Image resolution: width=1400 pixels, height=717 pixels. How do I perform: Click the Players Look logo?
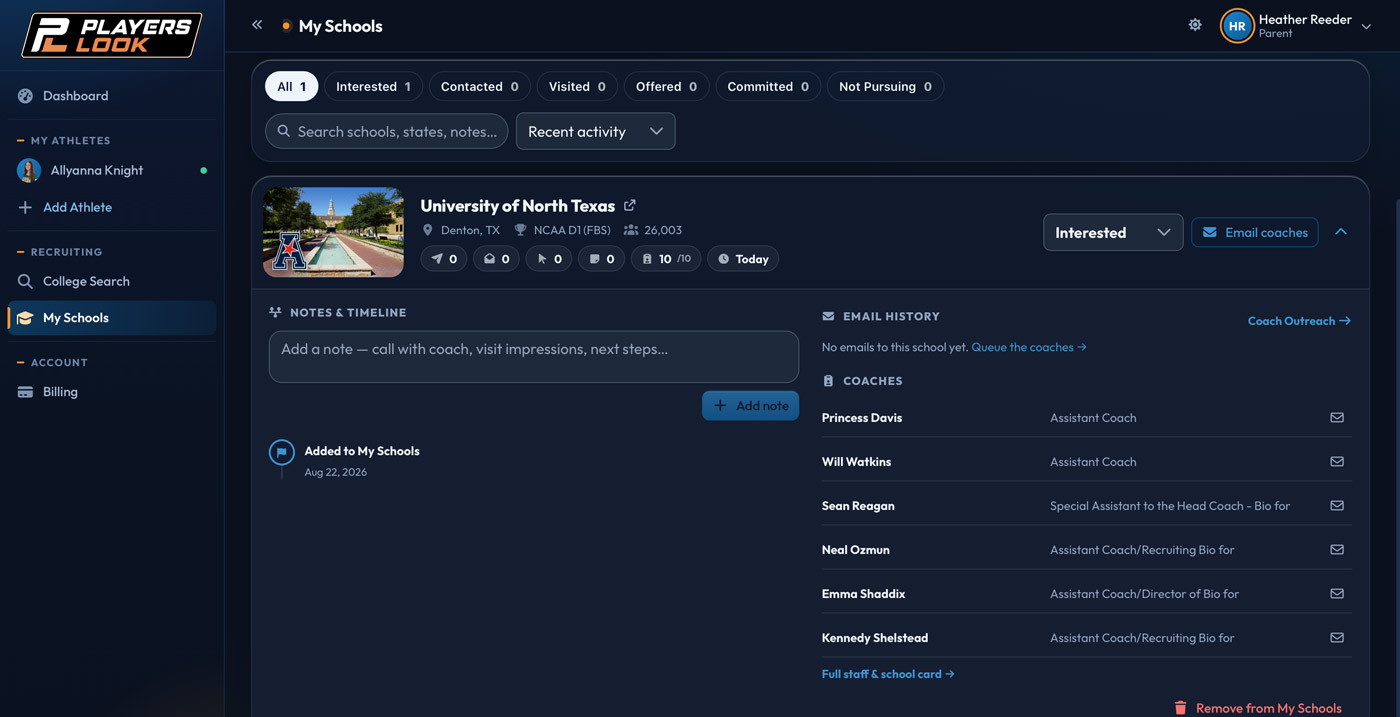point(112,35)
